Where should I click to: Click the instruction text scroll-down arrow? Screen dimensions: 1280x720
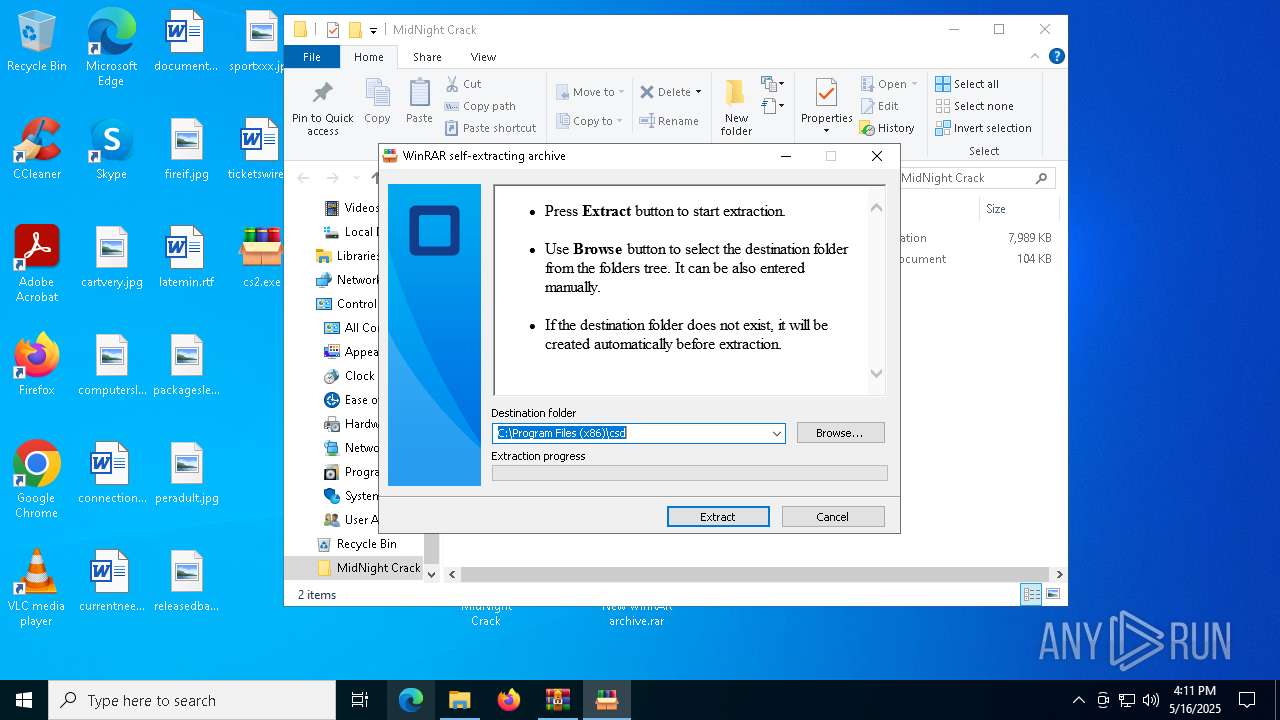tap(876, 374)
